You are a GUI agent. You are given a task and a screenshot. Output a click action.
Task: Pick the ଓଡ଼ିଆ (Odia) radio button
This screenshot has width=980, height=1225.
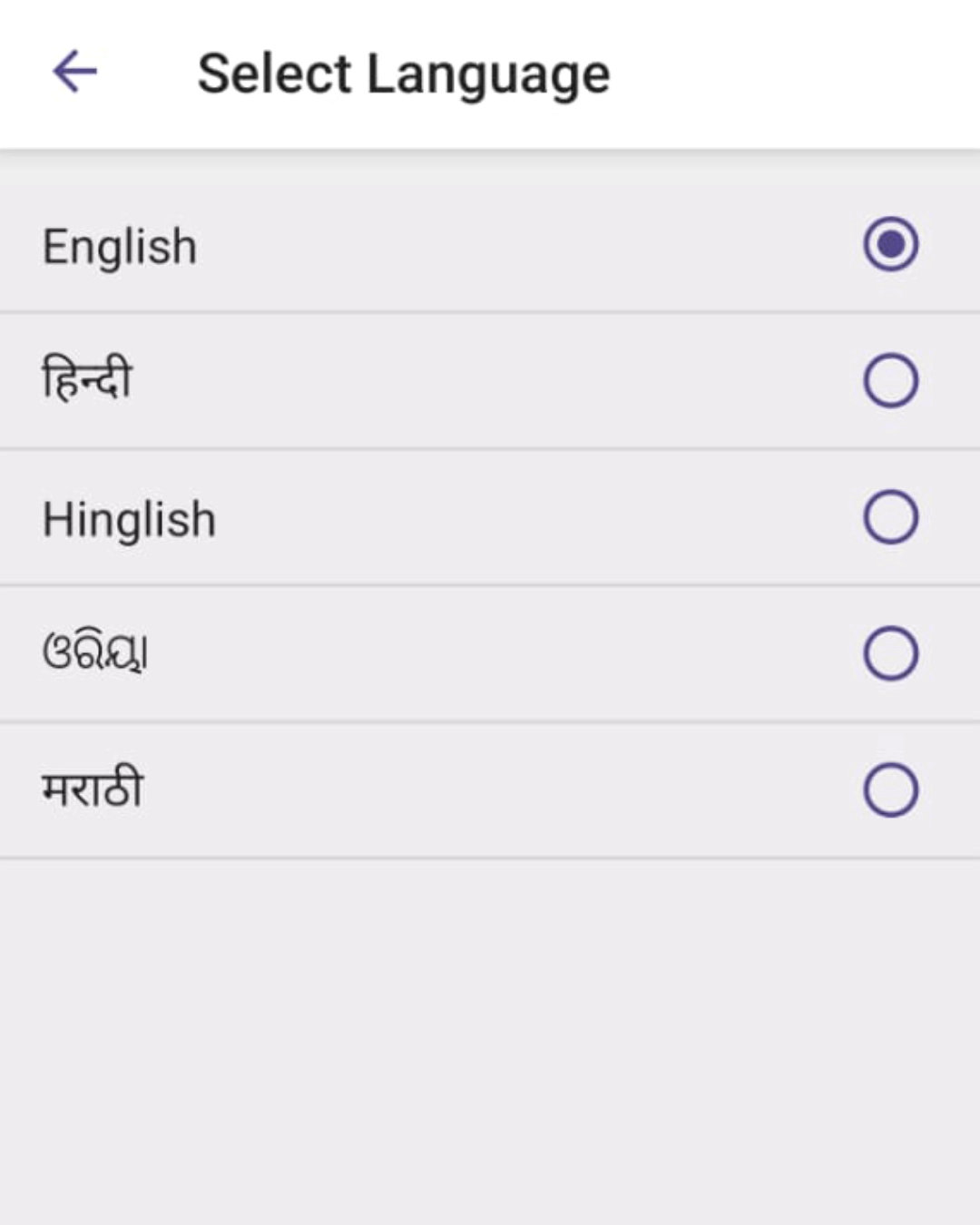click(x=890, y=652)
